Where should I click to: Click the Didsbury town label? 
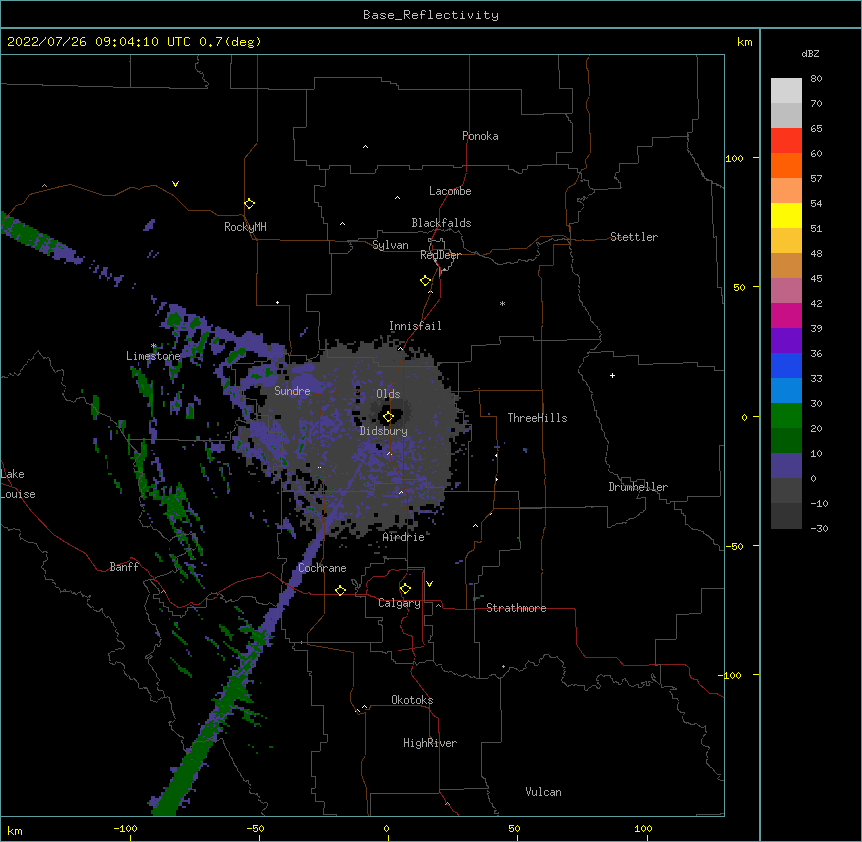(384, 431)
